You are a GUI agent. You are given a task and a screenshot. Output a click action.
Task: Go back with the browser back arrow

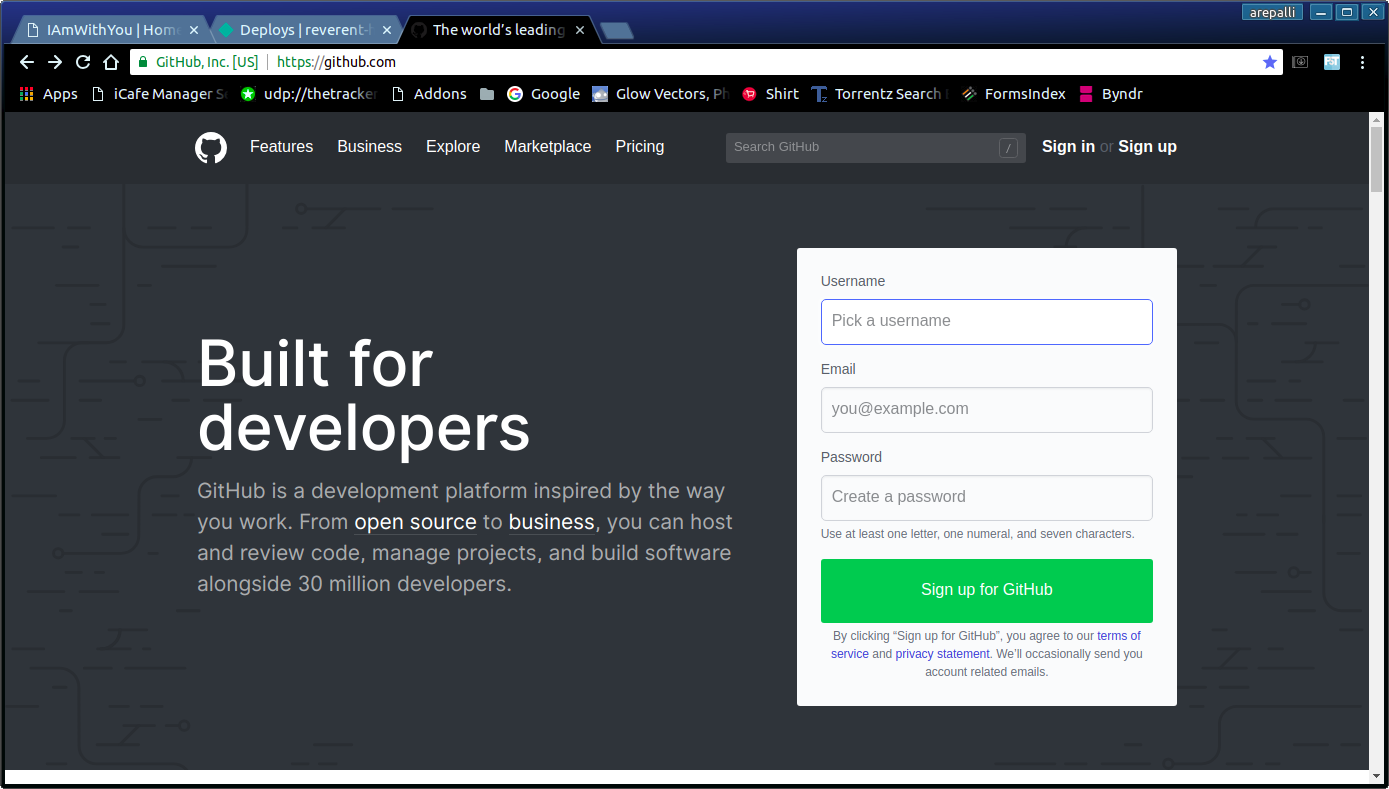(27, 62)
